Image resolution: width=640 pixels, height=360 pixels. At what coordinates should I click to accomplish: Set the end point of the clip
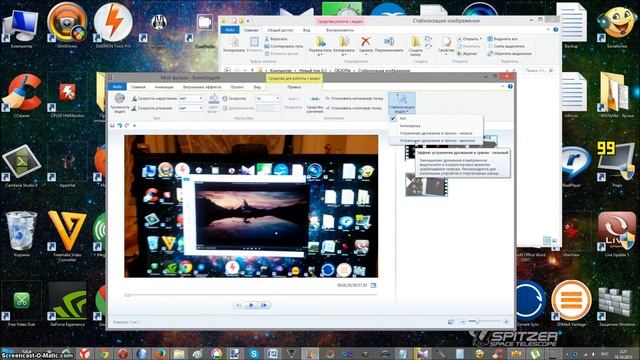[354, 108]
